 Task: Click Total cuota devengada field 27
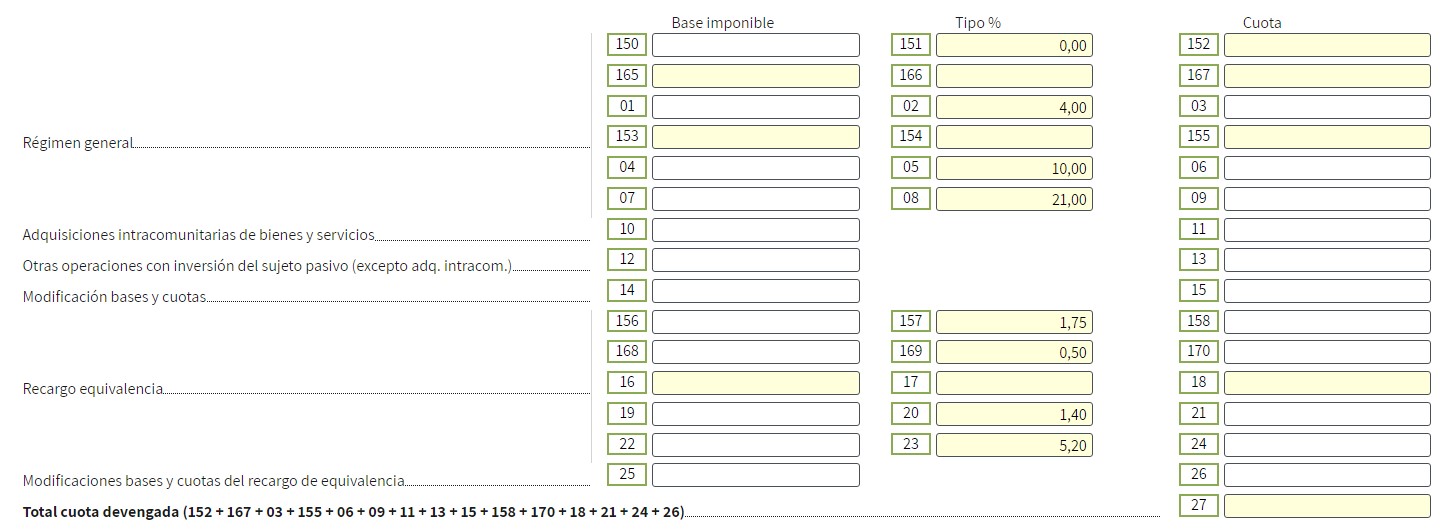coord(1327,506)
